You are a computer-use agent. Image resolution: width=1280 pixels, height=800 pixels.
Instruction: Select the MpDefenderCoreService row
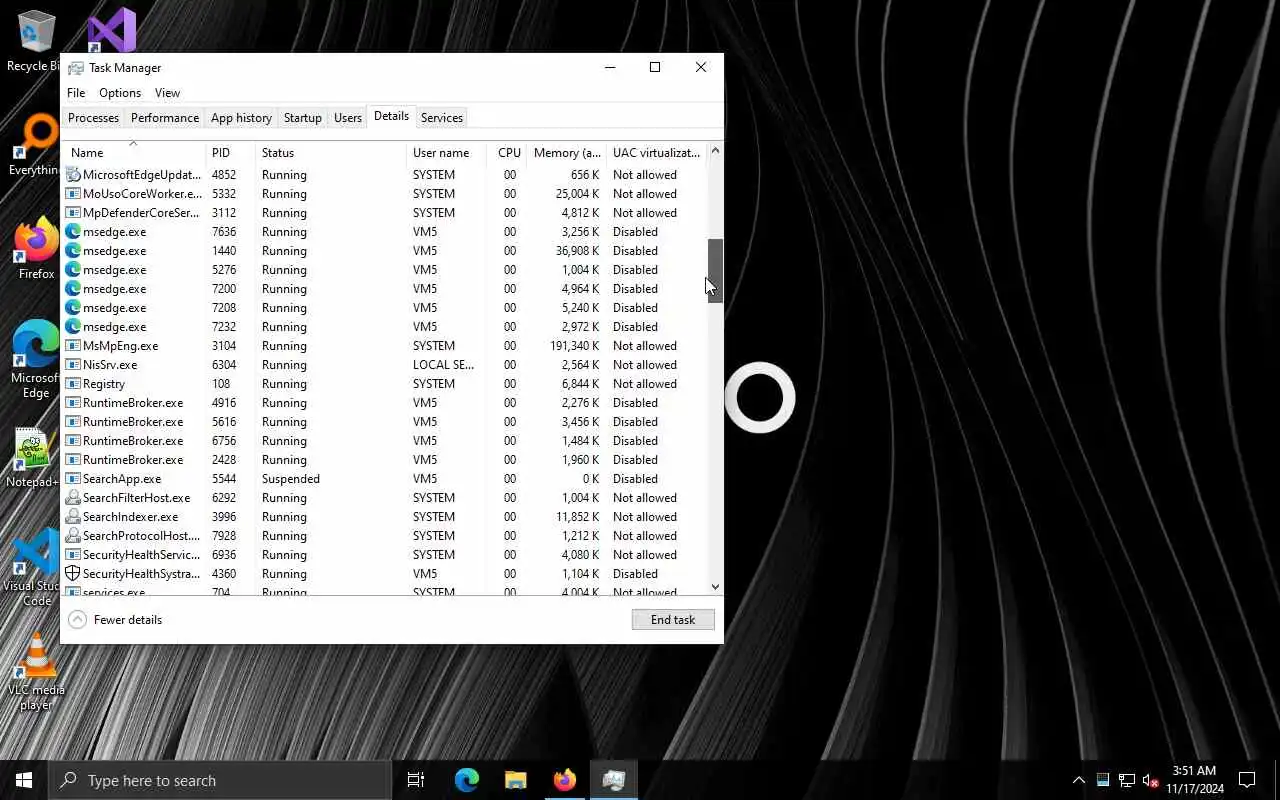click(x=385, y=213)
